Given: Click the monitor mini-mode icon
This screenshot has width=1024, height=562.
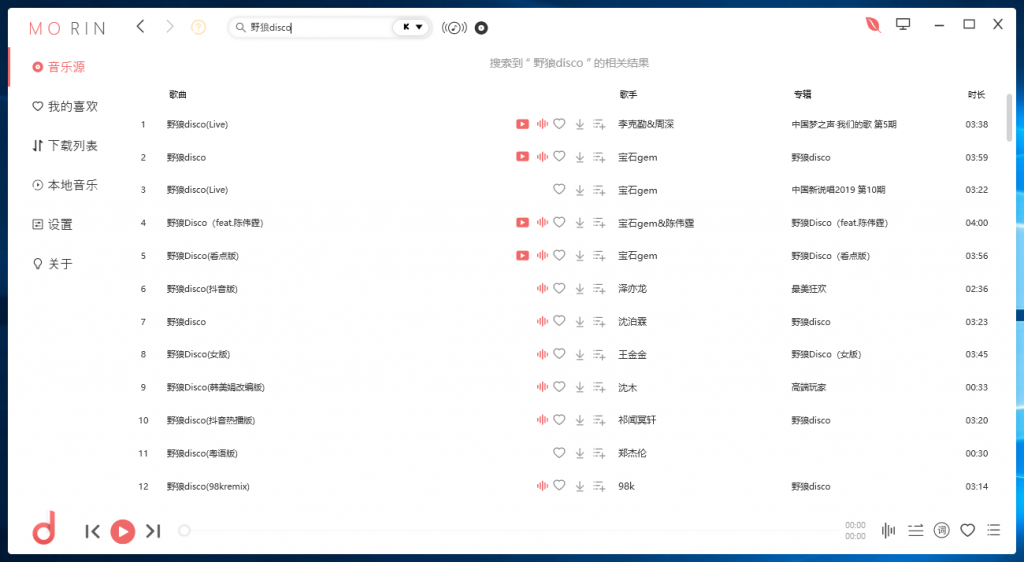Looking at the screenshot, I should 903,24.
